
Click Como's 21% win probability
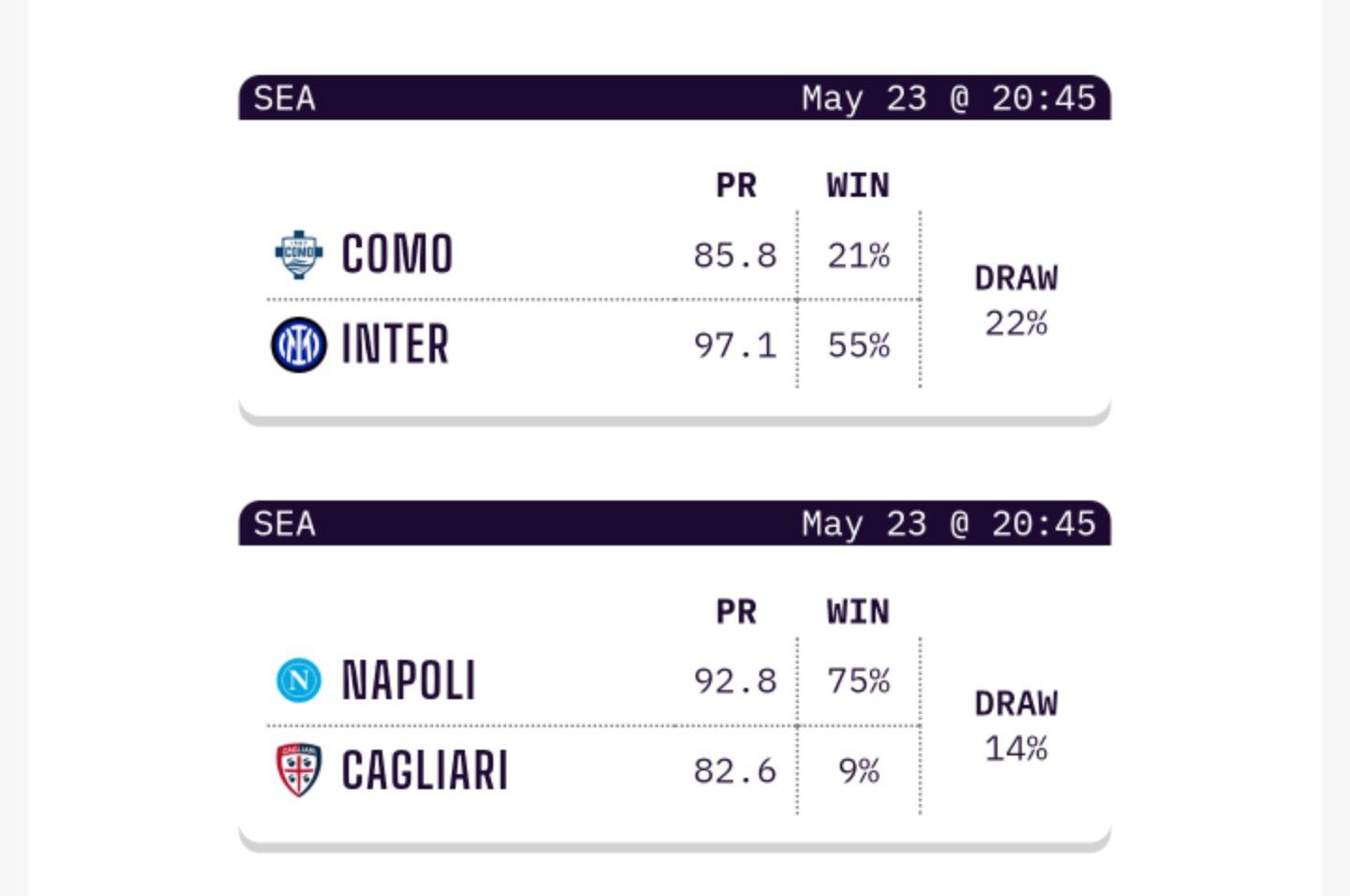[x=859, y=256]
